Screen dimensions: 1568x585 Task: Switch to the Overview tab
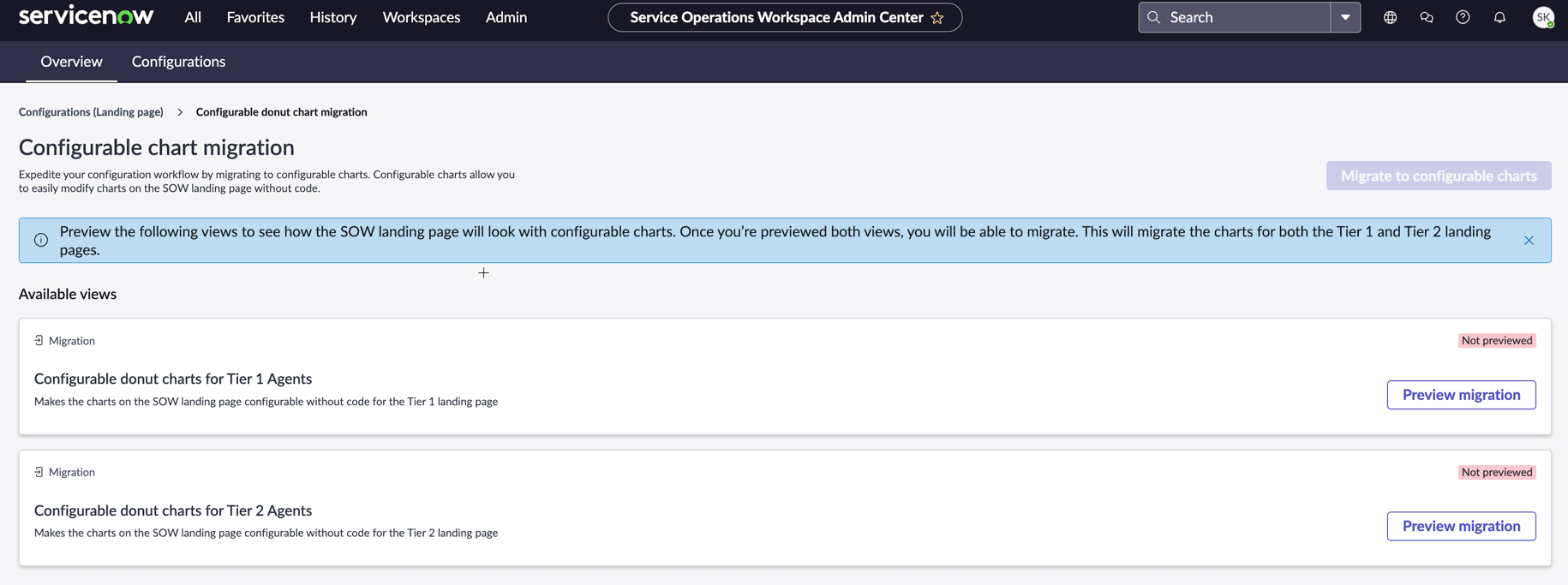[x=71, y=62]
